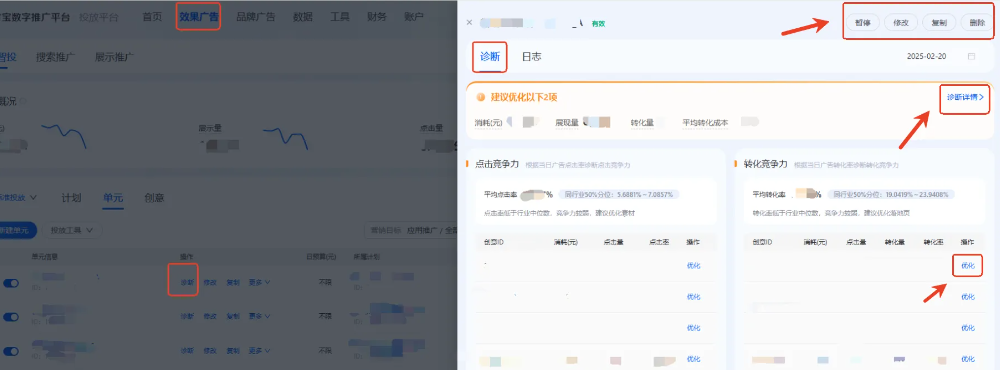Open 财务 in the top navigation
The width and height of the screenshot is (1000, 370).
point(376,17)
